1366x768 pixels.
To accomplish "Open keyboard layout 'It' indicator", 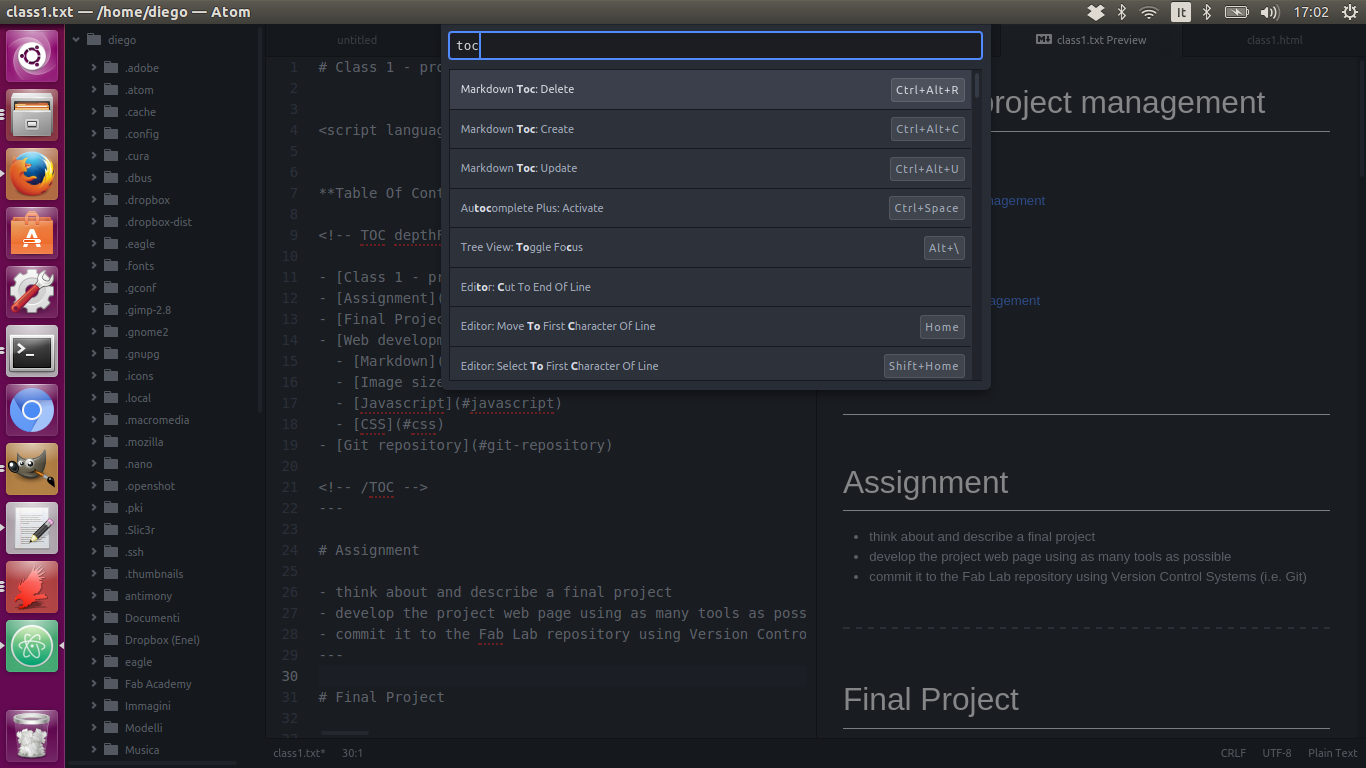I will pyautogui.click(x=1181, y=12).
